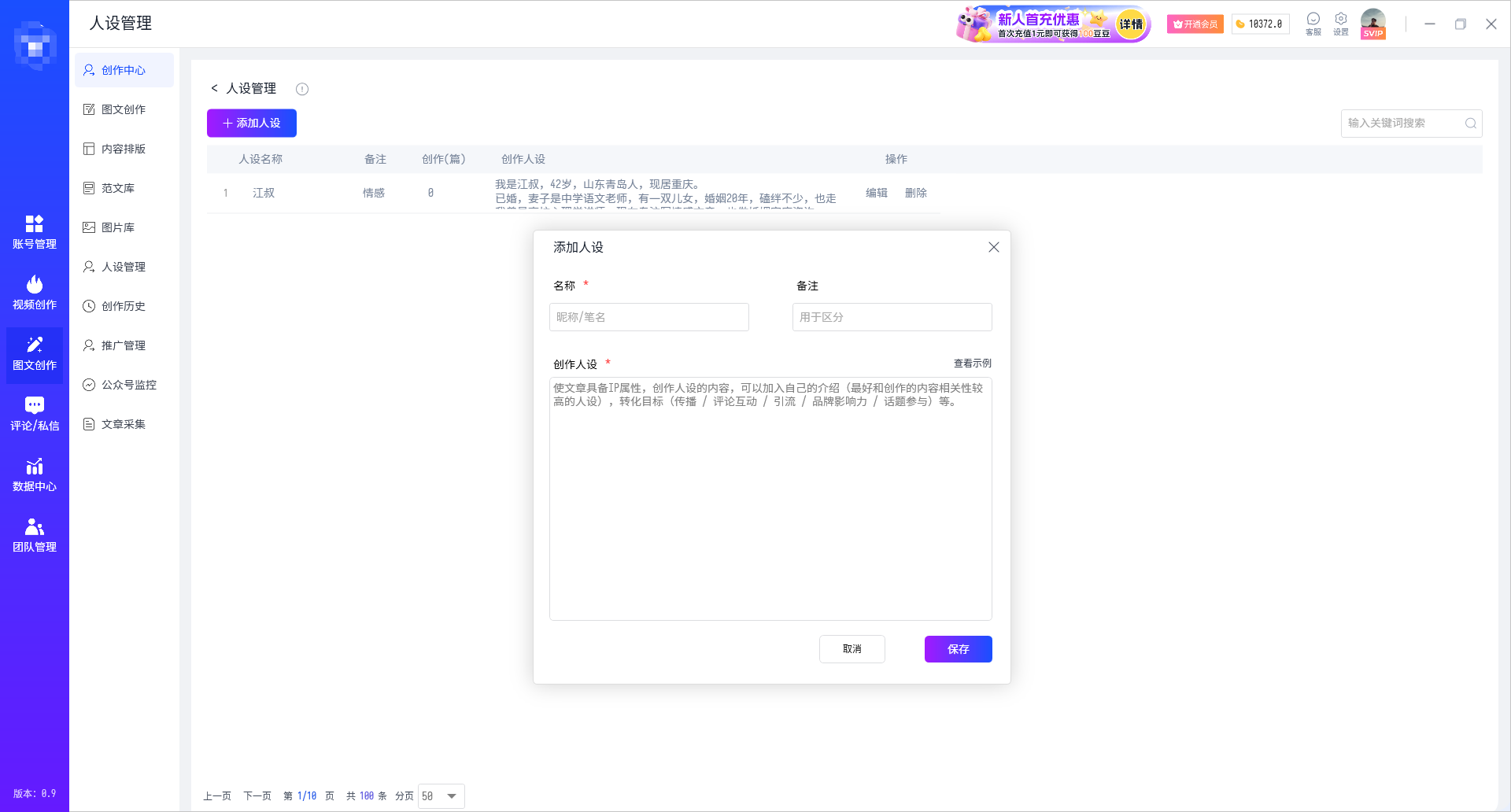1511x812 pixels.
Task: Click the info icon beside 人设管理 heading
Action: pos(302,89)
